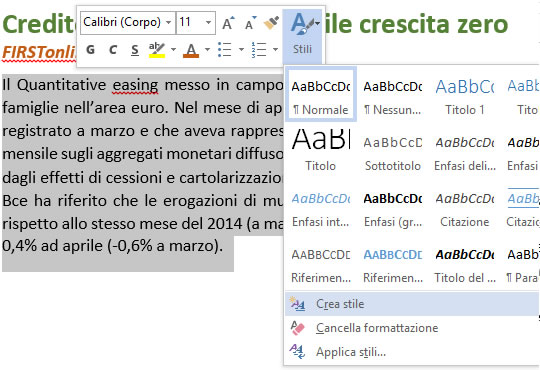
Task: Toggle underline with the S button
Action: (135, 50)
